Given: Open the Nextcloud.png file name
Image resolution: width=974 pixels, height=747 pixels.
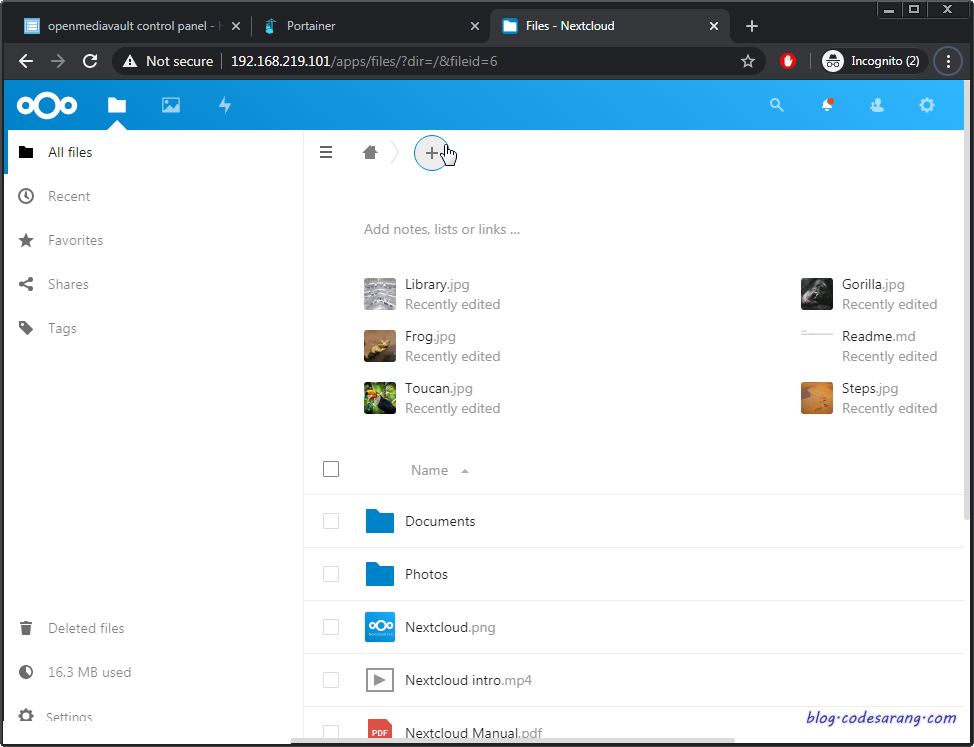Looking at the screenshot, I should point(450,627).
